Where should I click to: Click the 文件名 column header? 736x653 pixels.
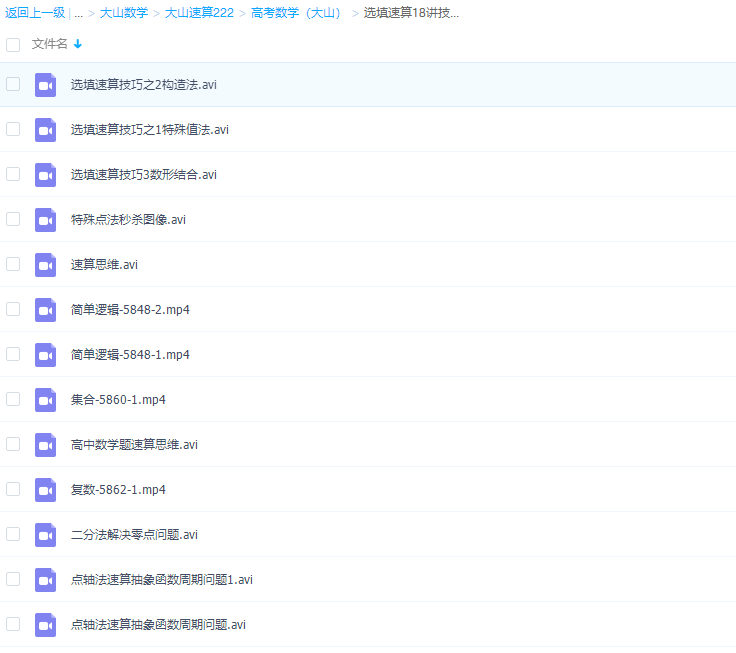click(49, 44)
